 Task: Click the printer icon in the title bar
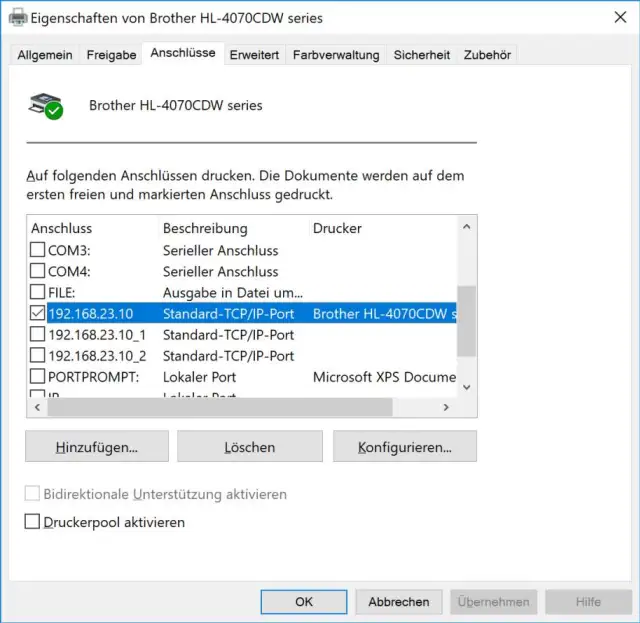tap(18, 18)
